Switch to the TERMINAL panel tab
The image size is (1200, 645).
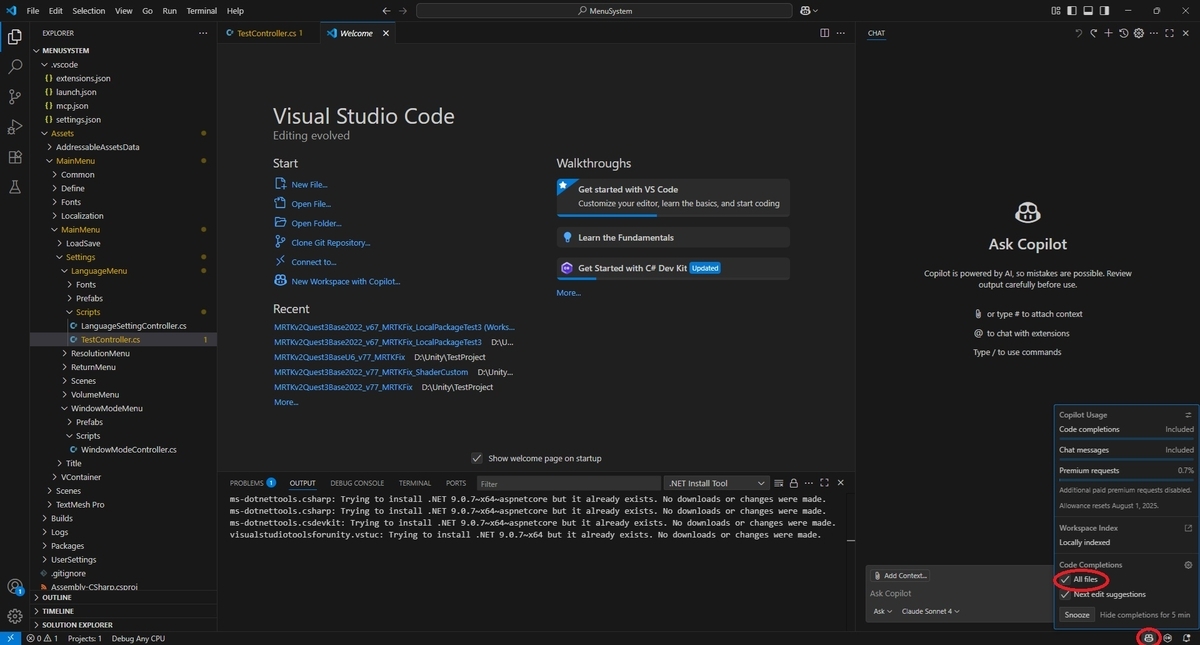point(415,483)
